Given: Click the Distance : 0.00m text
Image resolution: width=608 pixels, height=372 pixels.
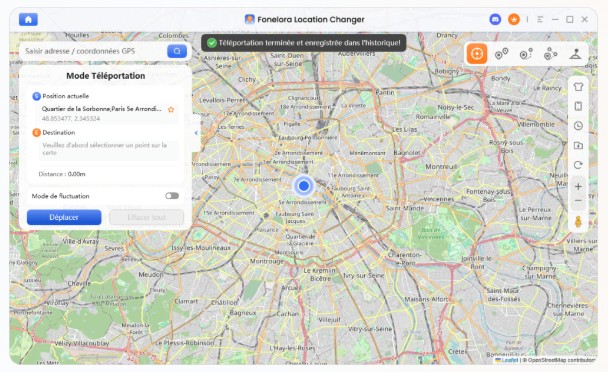Looking at the screenshot, I should tap(62, 174).
